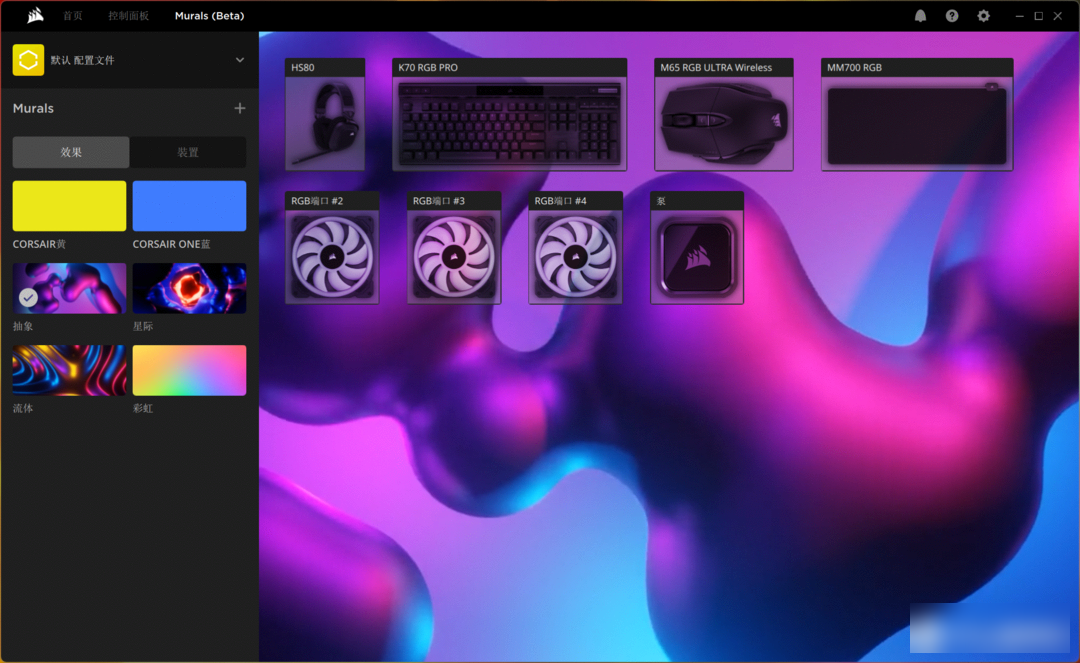Viewport: 1080px width, 663px height.
Task: Click the Corsair sails logo
Action: 35,15
